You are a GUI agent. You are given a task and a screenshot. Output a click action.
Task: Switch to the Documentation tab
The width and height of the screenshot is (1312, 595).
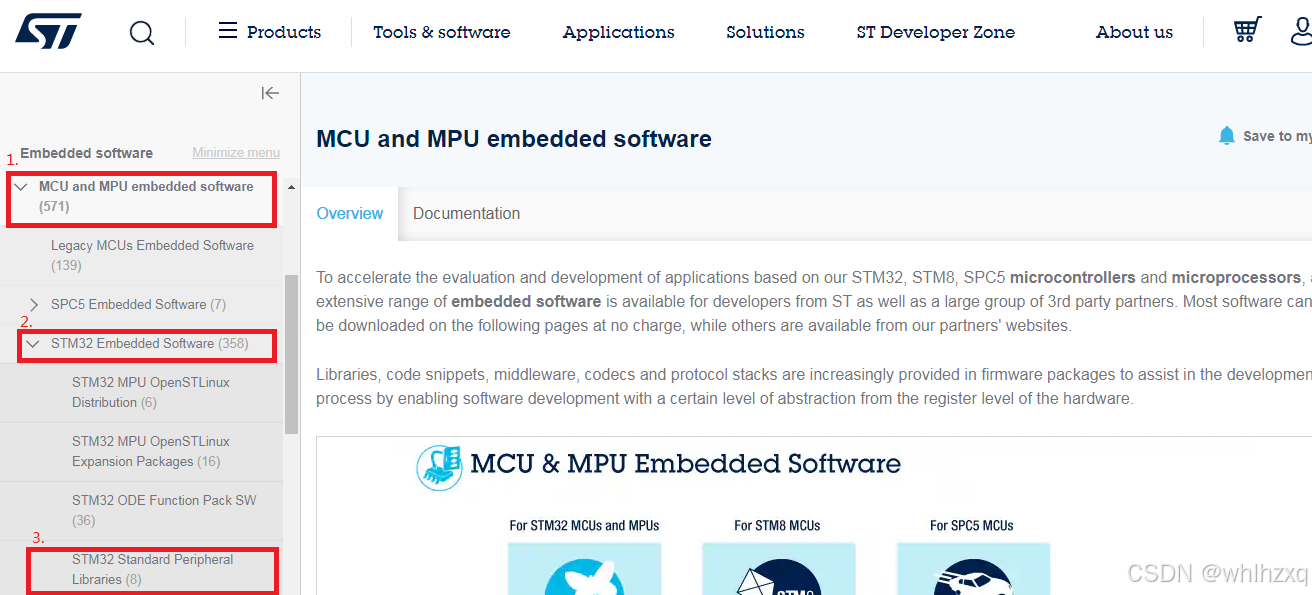click(466, 213)
